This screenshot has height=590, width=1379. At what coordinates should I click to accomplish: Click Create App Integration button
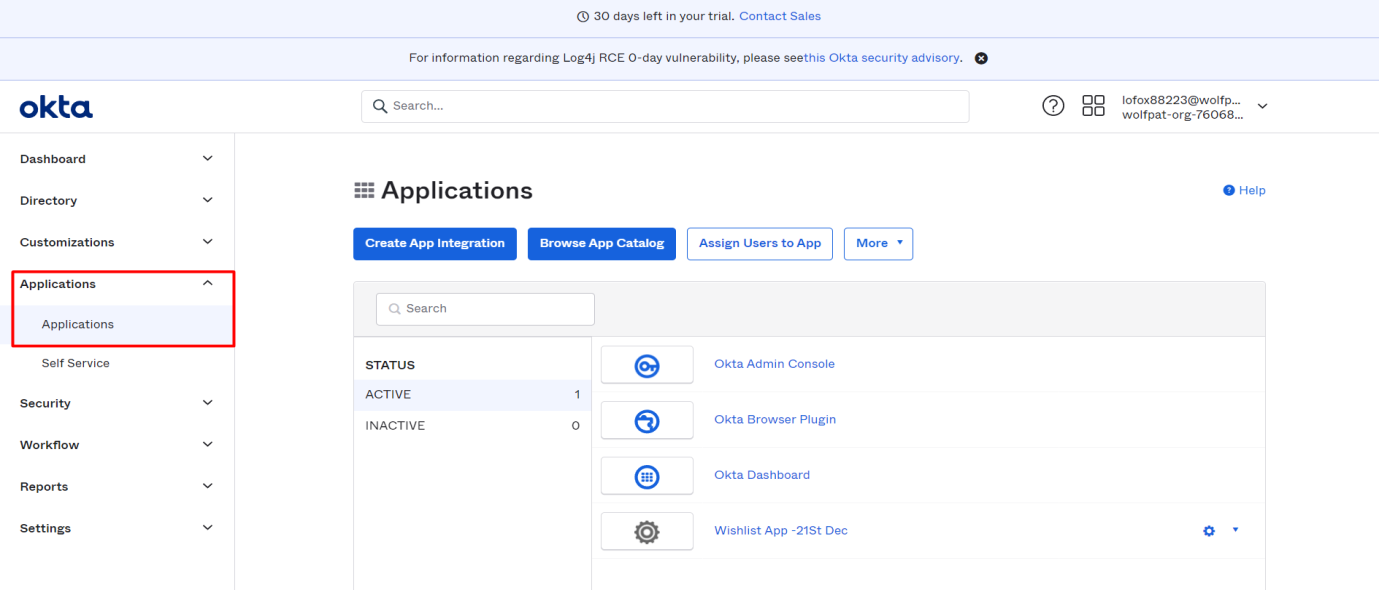click(x=435, y=243)
